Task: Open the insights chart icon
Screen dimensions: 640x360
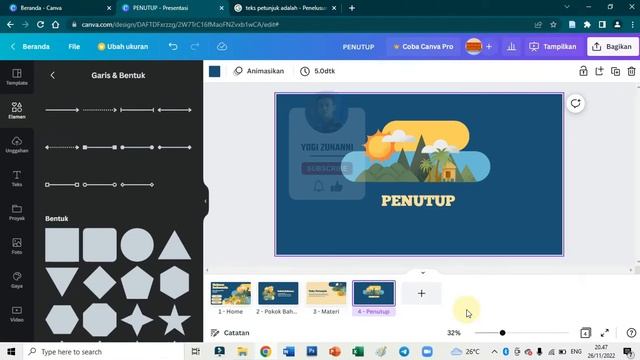Action: (511, 47)
